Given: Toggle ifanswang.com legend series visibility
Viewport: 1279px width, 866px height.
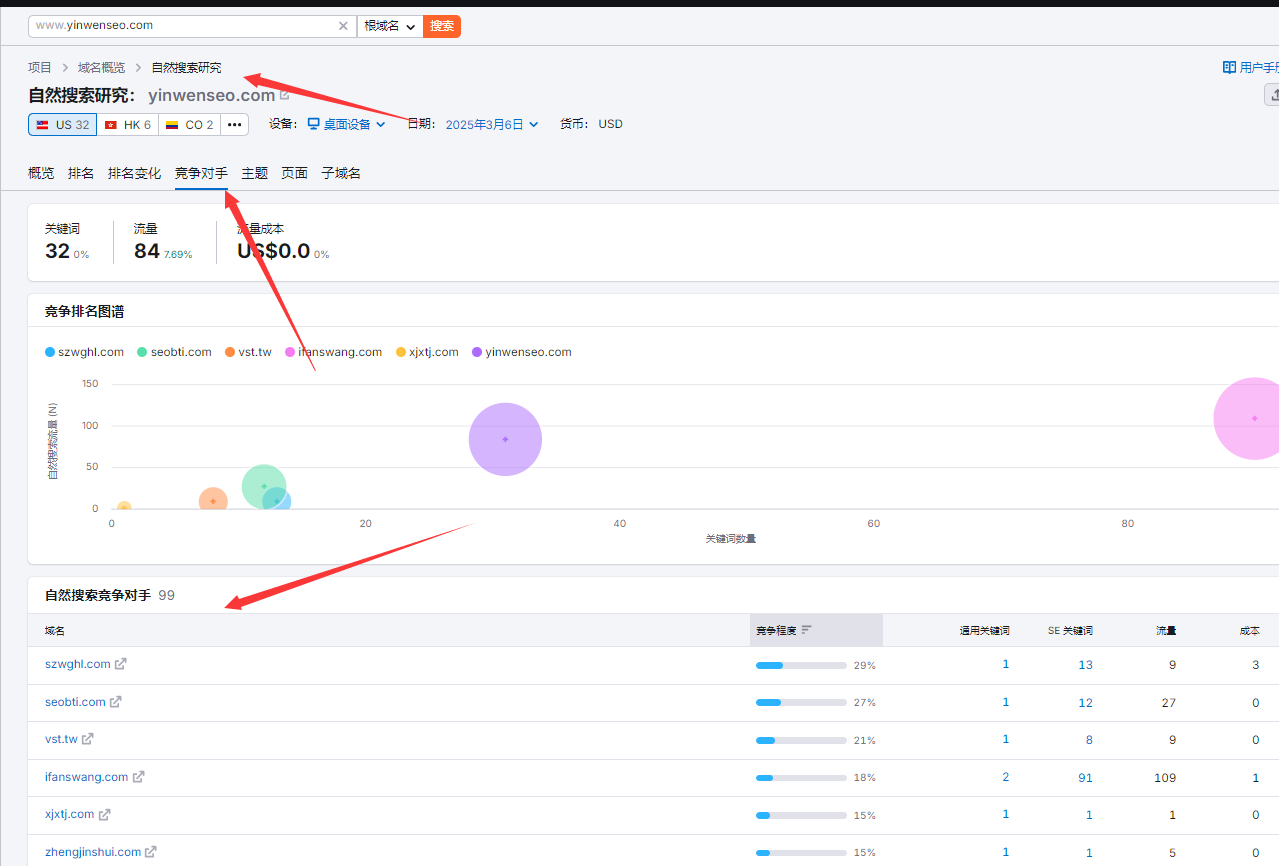Looking at the screenshot, I should [333, 352].
